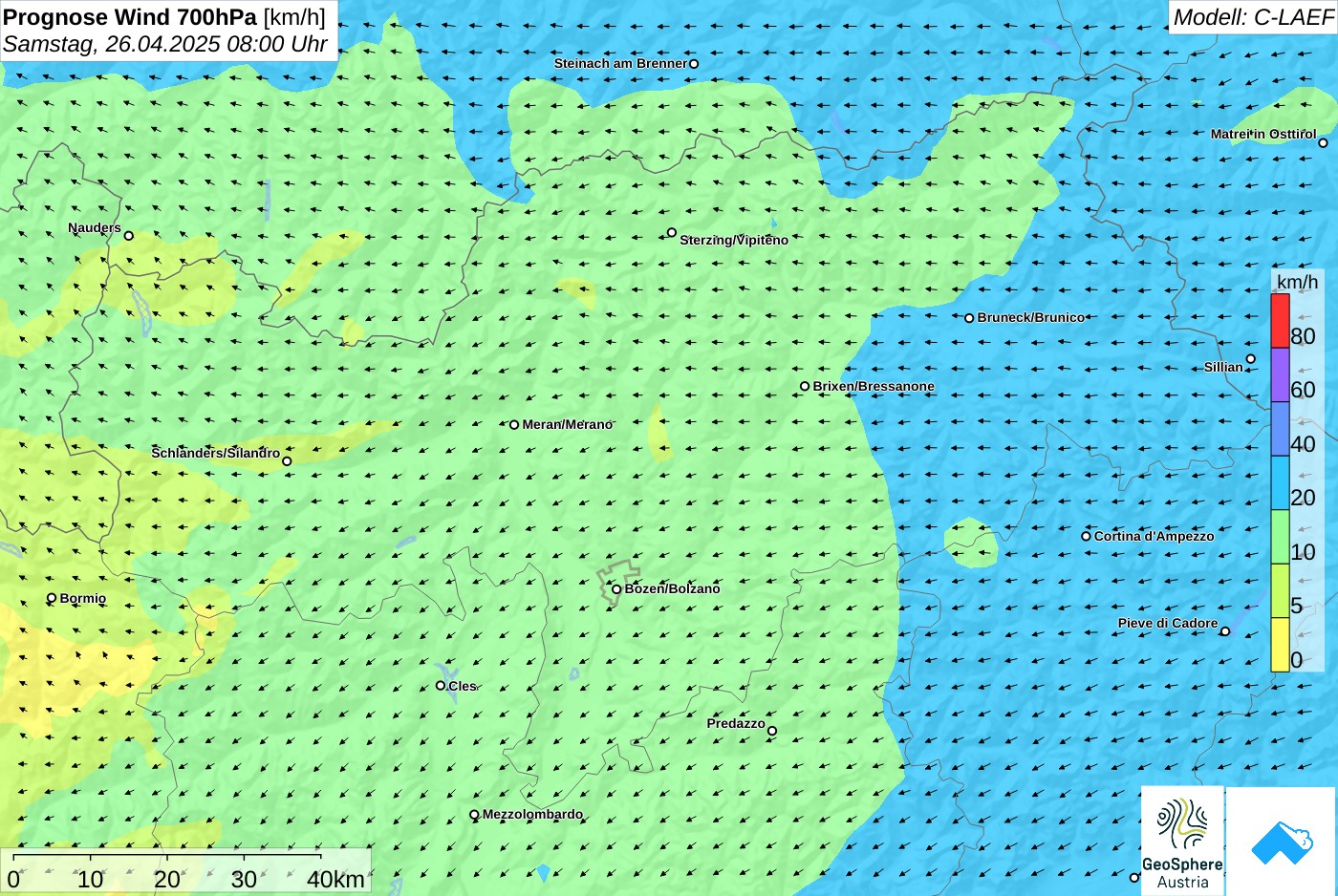
Task: Click the 'km/h' legend heading
Action: [x=1297, y=282]
